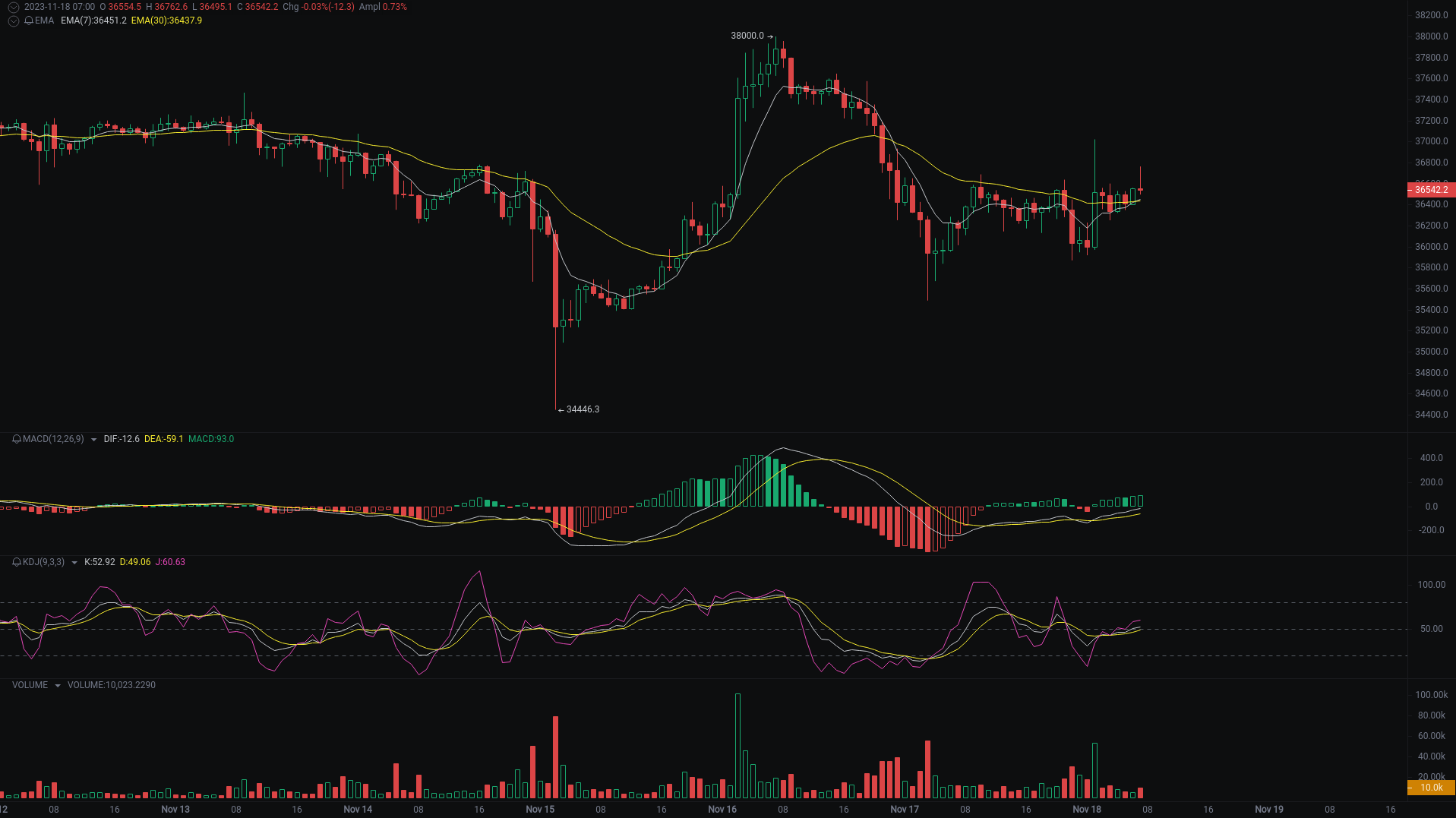Click the Chg -0.03%(-12.3) value

click(x=318, y=7)
